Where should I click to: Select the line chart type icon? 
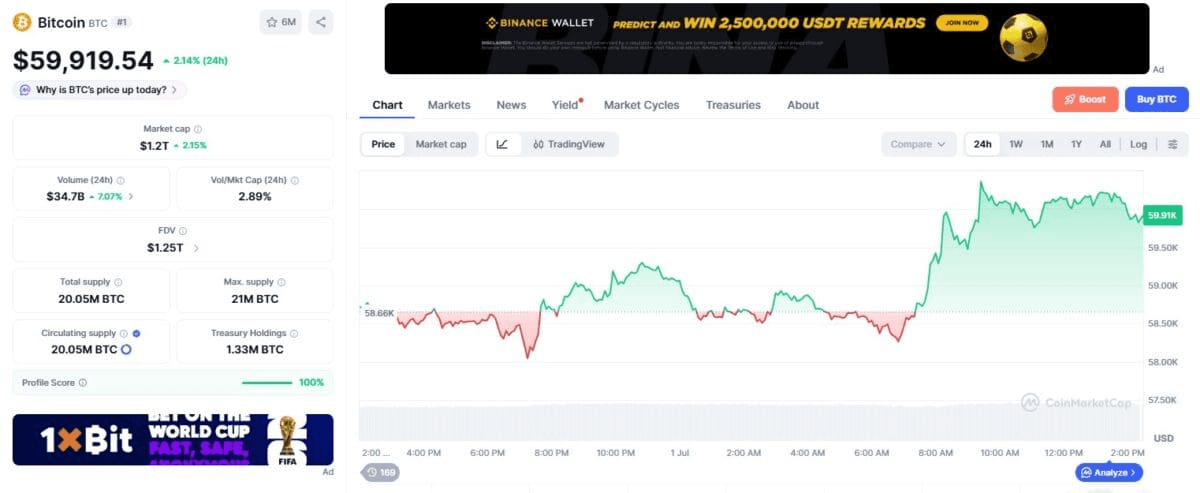(502, 144)
